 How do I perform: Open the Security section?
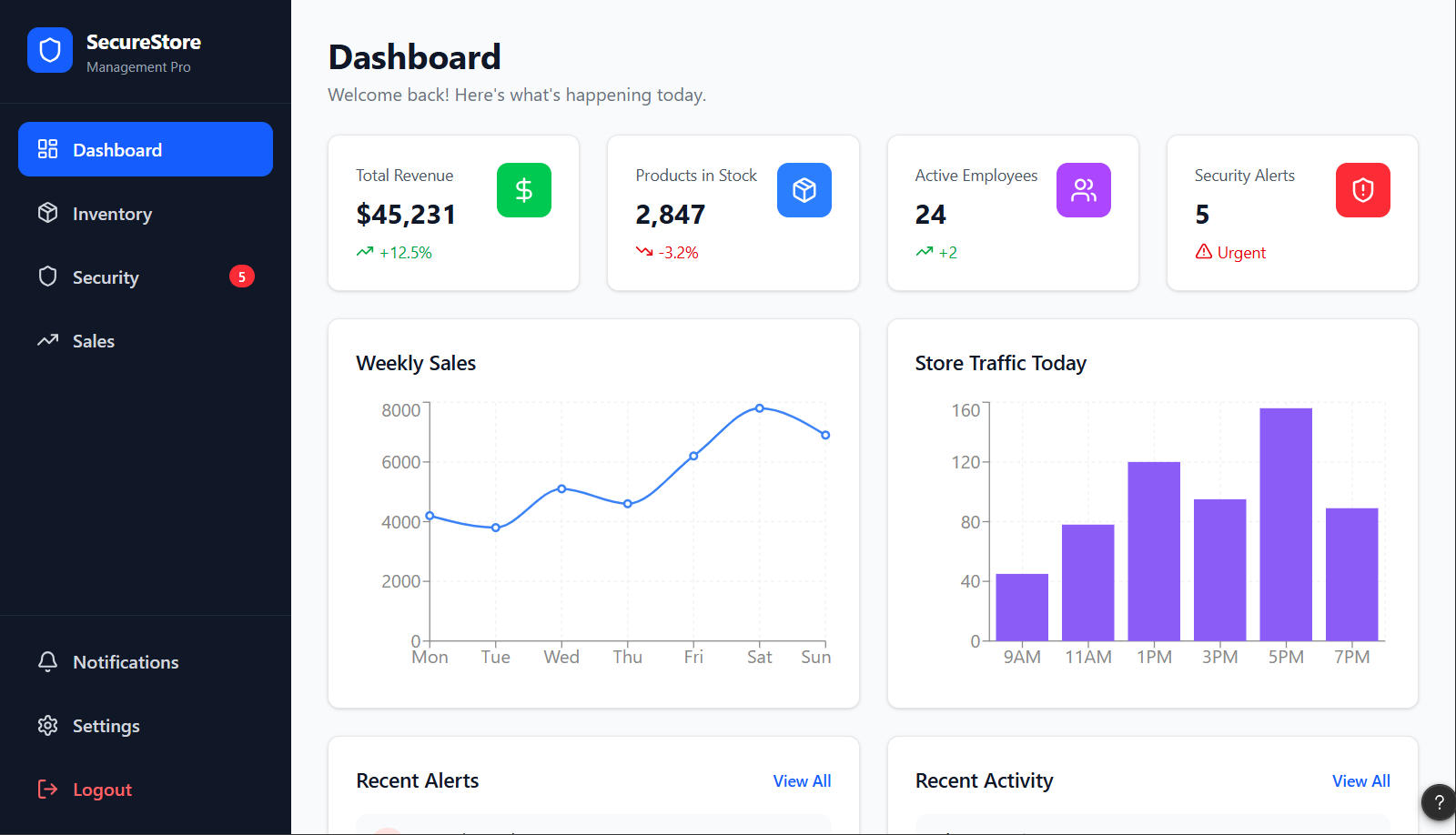click(146, 277)
